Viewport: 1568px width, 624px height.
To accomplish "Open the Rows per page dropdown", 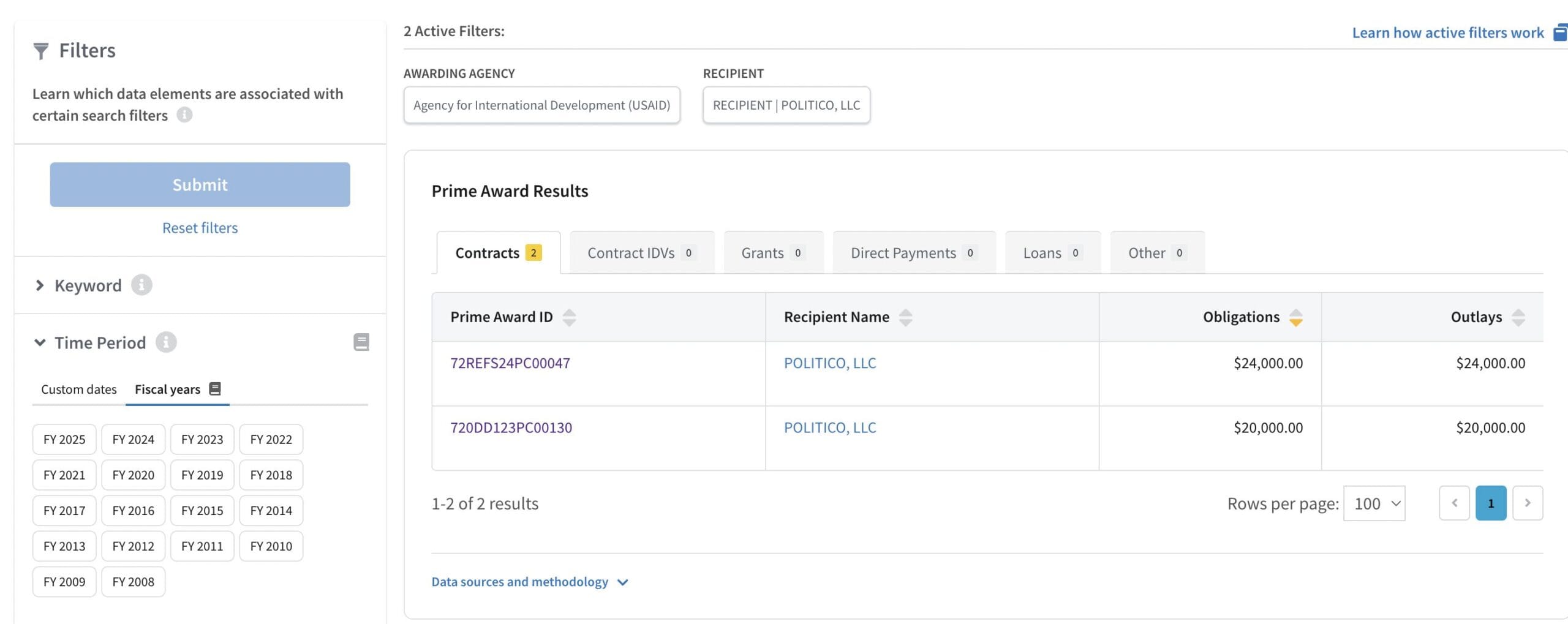I will pyautogui.click(x=1374, y=503).
